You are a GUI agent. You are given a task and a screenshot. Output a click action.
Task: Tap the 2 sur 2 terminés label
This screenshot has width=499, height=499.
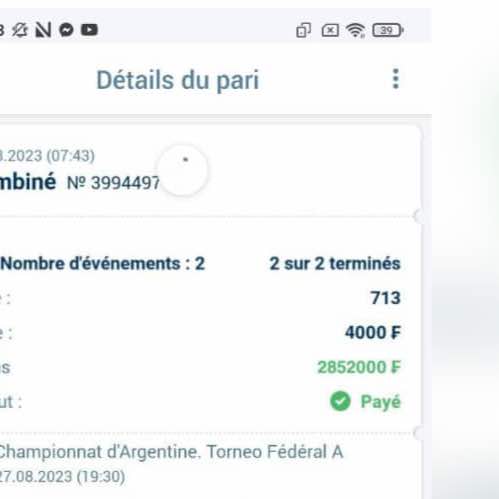[335, 264]
